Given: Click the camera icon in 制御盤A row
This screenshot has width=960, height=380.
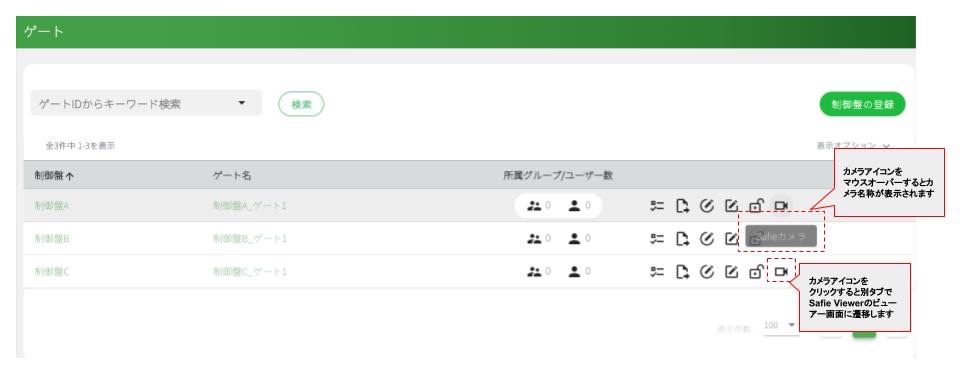Looking at the screenshot, I should [781, 206].
